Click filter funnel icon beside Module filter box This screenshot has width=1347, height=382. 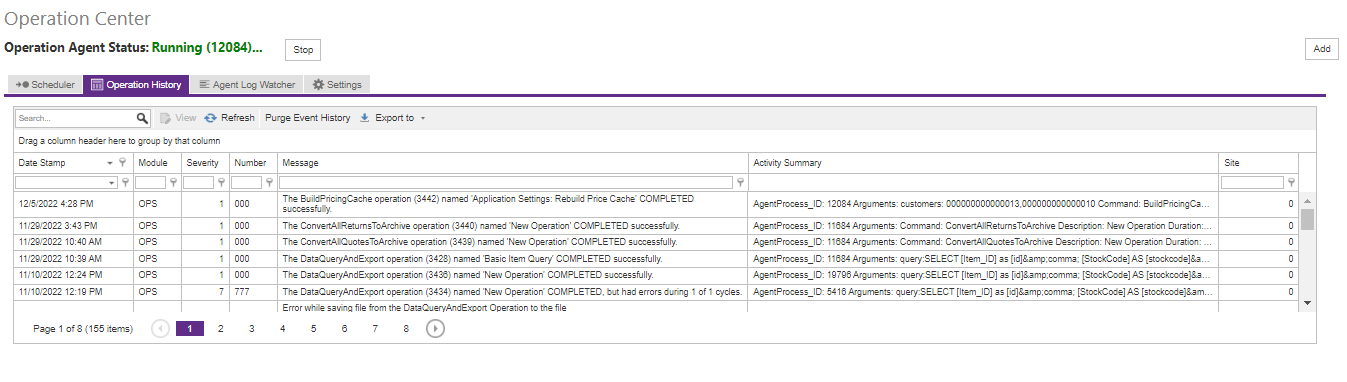(174, 183)
